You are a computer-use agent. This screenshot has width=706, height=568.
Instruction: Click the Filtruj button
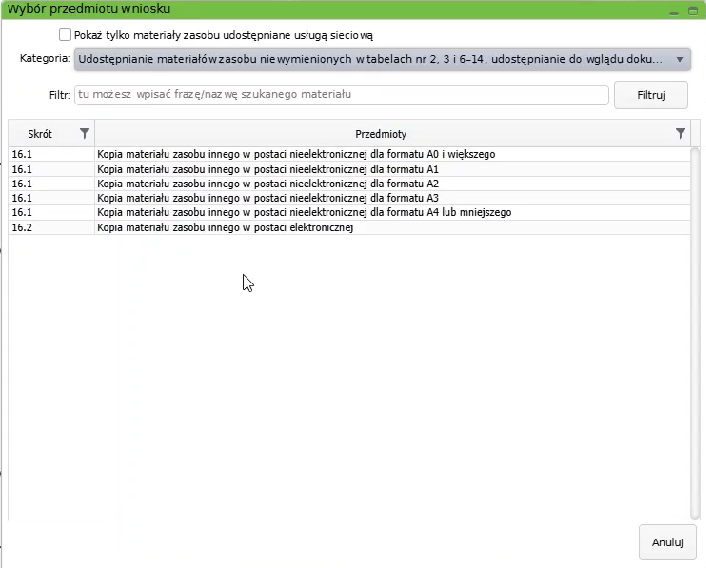pyautogui.click(x=651, y=95)
